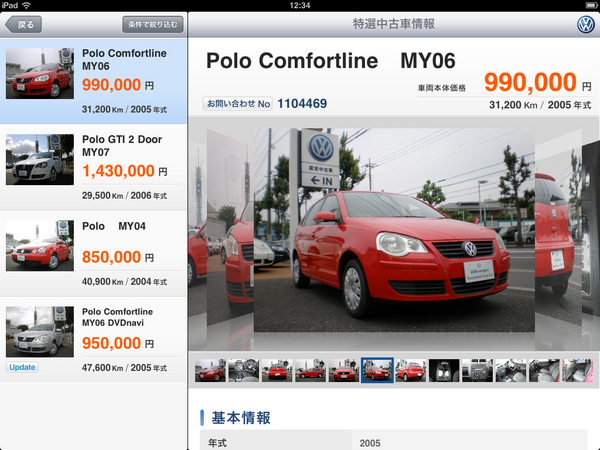Select center console audio thumbnail in strip
The image size is (600, 450).
pos(477,370)
